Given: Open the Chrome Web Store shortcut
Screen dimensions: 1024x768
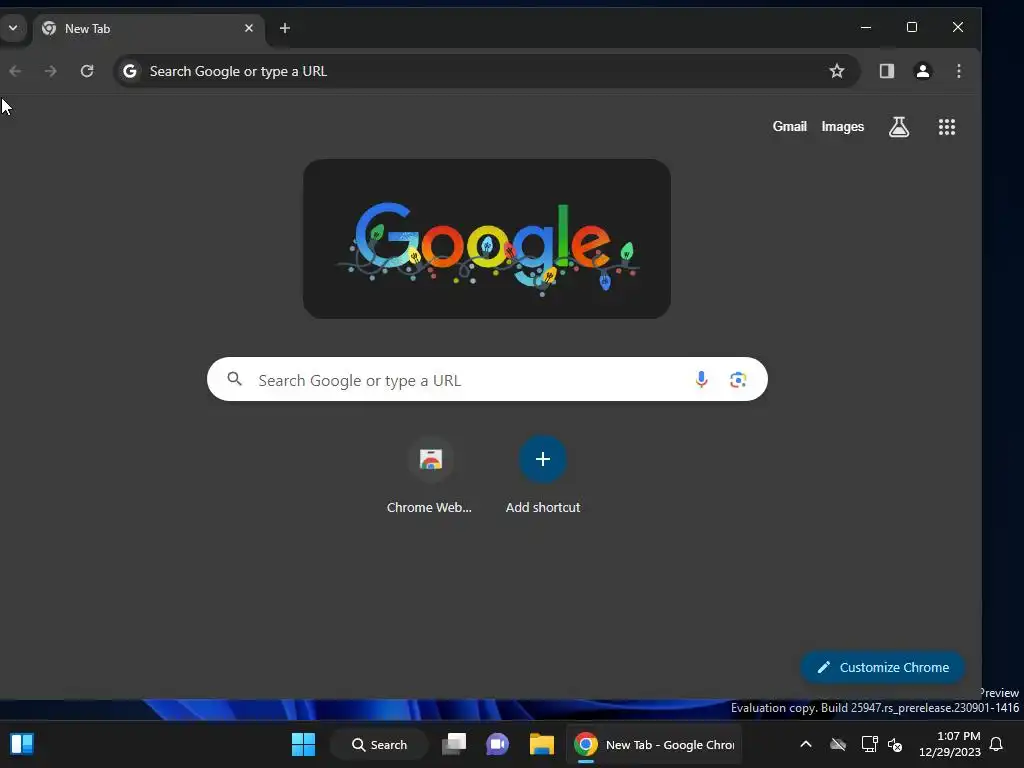Looking at the screenshot, I should tap(430, 475).
